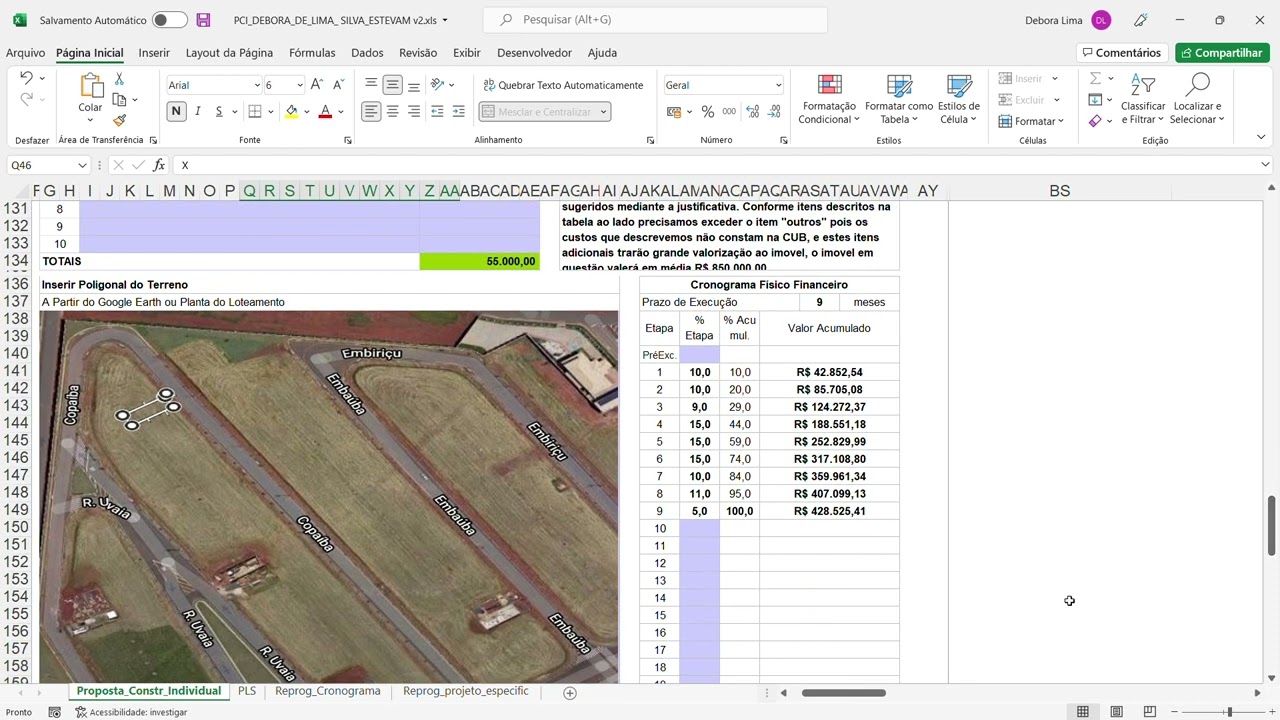The height and width of the screenshot is (720, 1280).
Task: Expand the Name Box dropdown arrow
Action: pos(82,165)
